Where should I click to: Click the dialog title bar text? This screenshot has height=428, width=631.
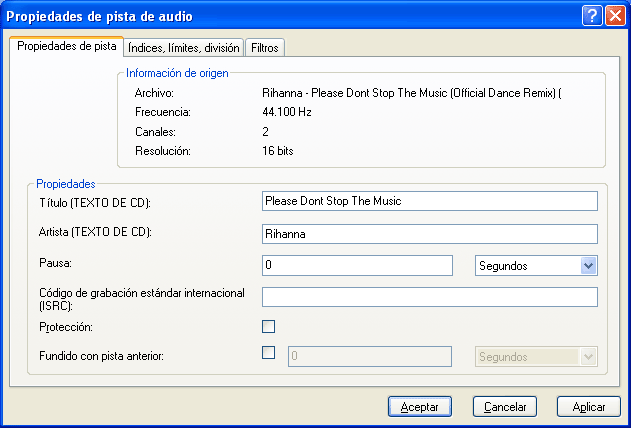pos(100,16)
